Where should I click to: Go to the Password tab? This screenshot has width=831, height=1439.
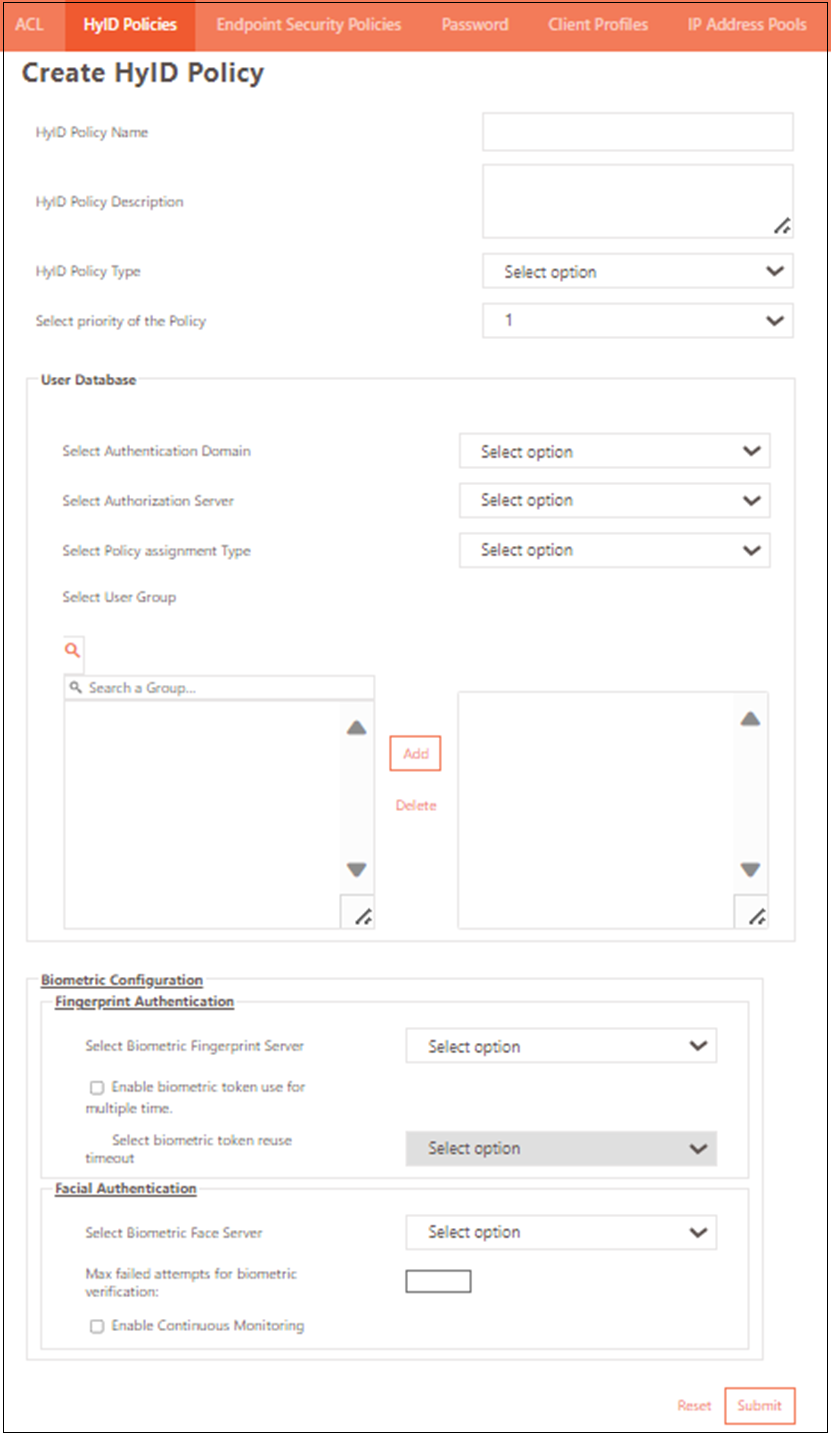[x=475, y=24]
